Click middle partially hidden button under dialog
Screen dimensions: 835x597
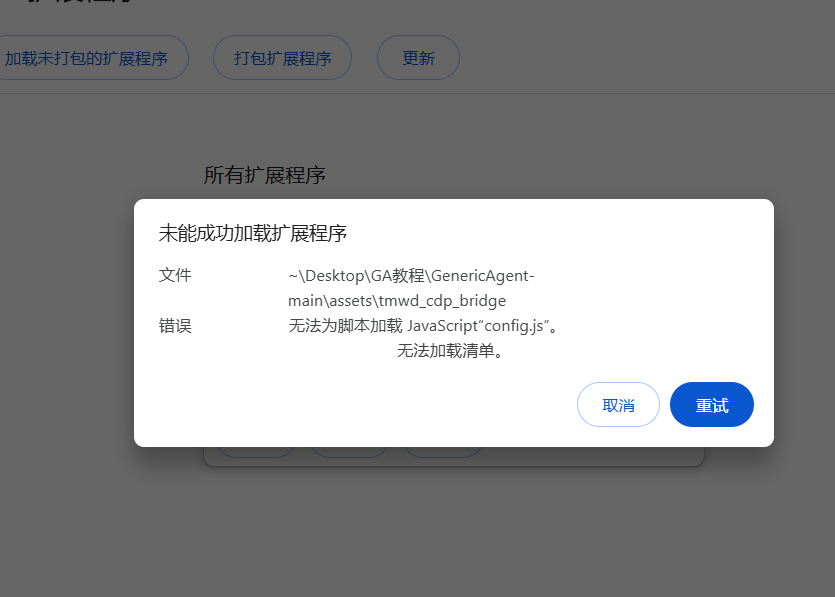tap(349, 452)
